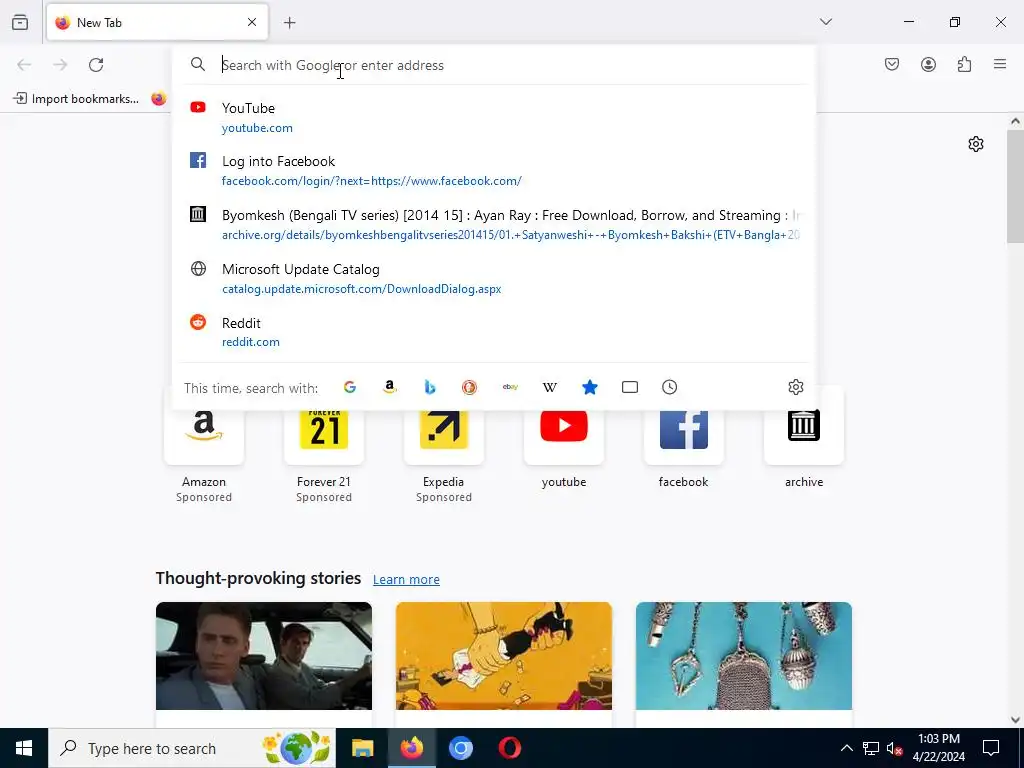Click Import bookmarks in bookmarks toolbar

(76, 99)
